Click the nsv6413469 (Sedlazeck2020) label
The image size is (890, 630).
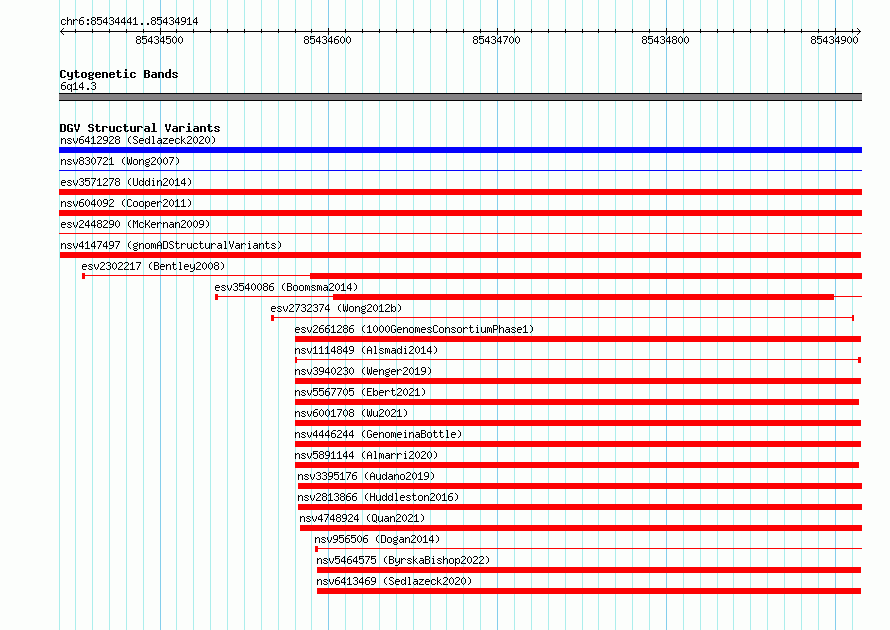click(394, 581)
